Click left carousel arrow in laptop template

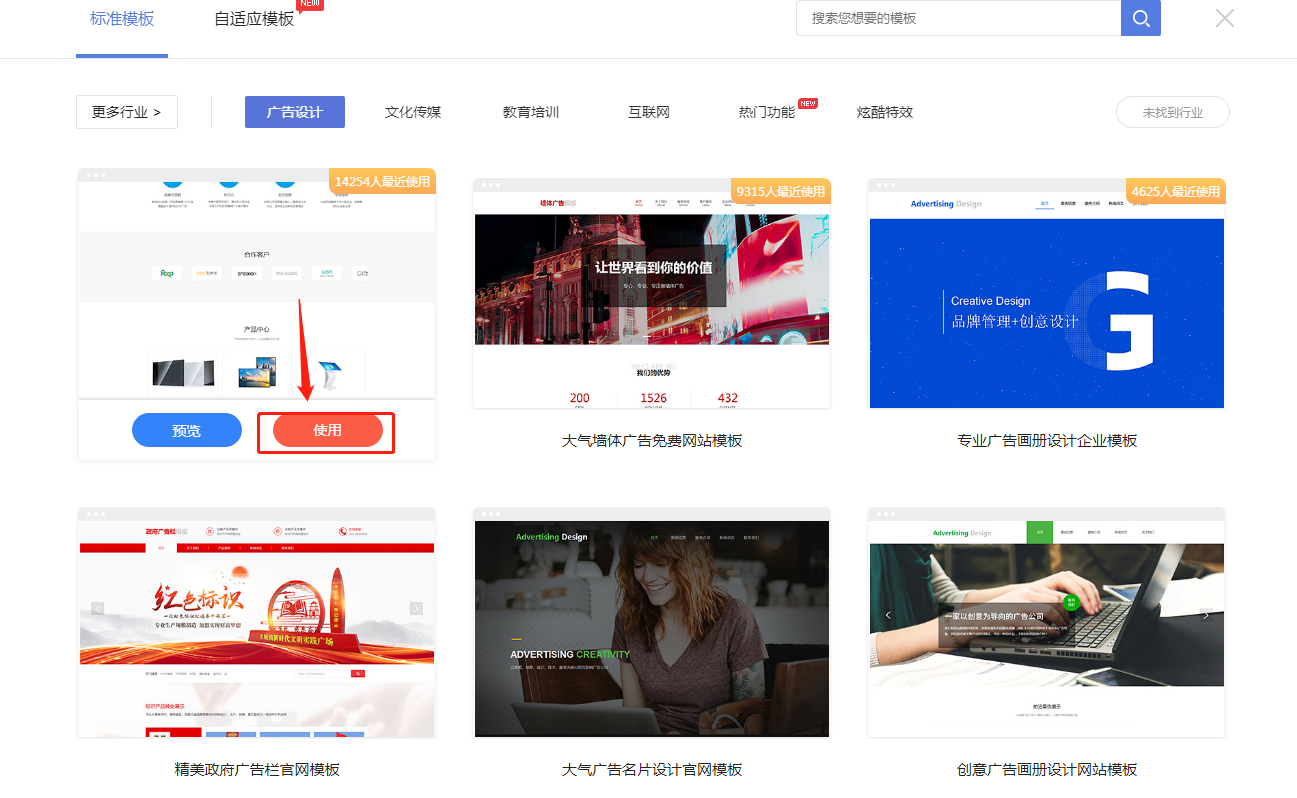889,615
